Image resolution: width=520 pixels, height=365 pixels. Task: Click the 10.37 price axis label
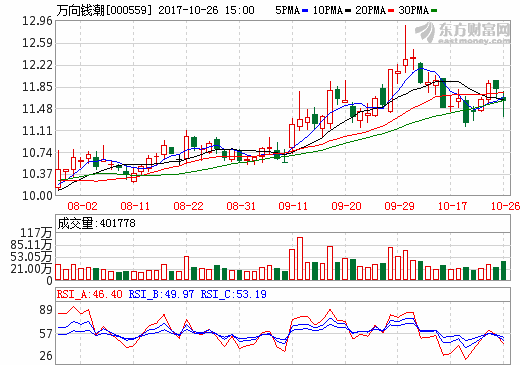pyautogui.click(x=37, y=174)
